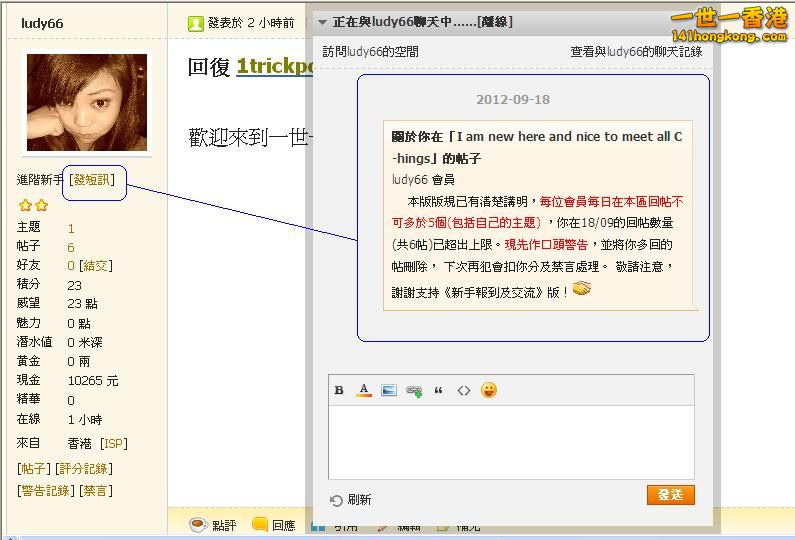The width and height of the screenshot is (795, 540).
Task: Click the 威望 value 23 點
Action: point(82,304)
